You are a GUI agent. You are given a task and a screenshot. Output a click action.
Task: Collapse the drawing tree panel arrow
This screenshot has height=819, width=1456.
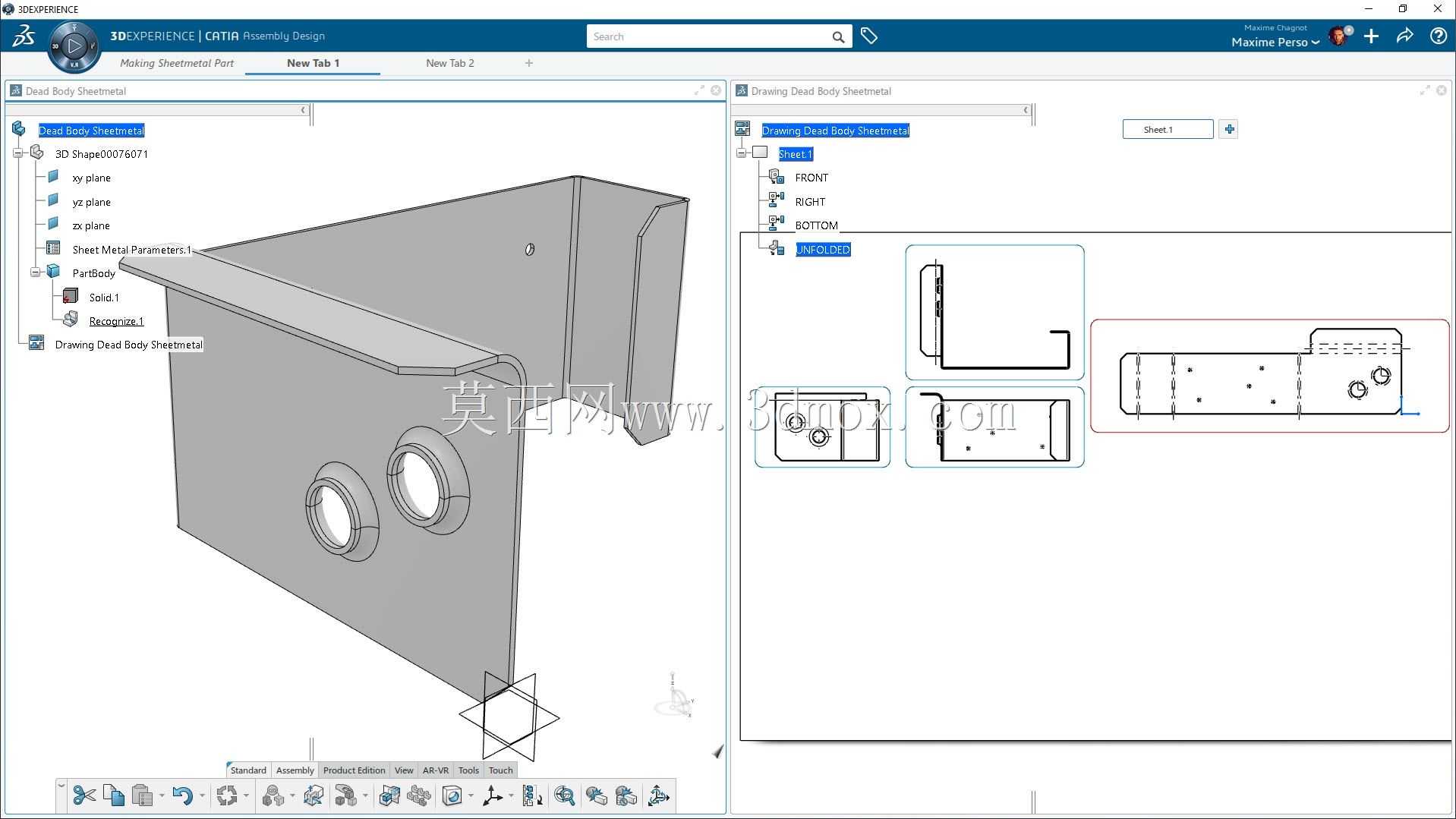tap(1026, 110)
